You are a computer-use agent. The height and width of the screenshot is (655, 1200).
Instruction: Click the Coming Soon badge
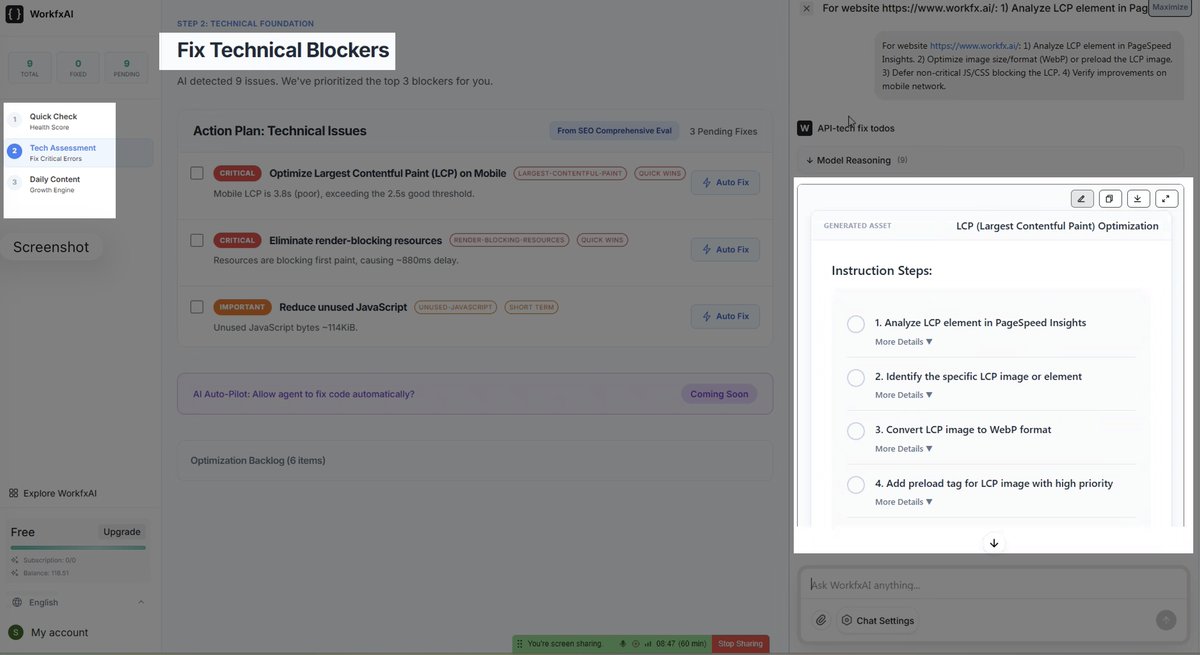[719, 394]
